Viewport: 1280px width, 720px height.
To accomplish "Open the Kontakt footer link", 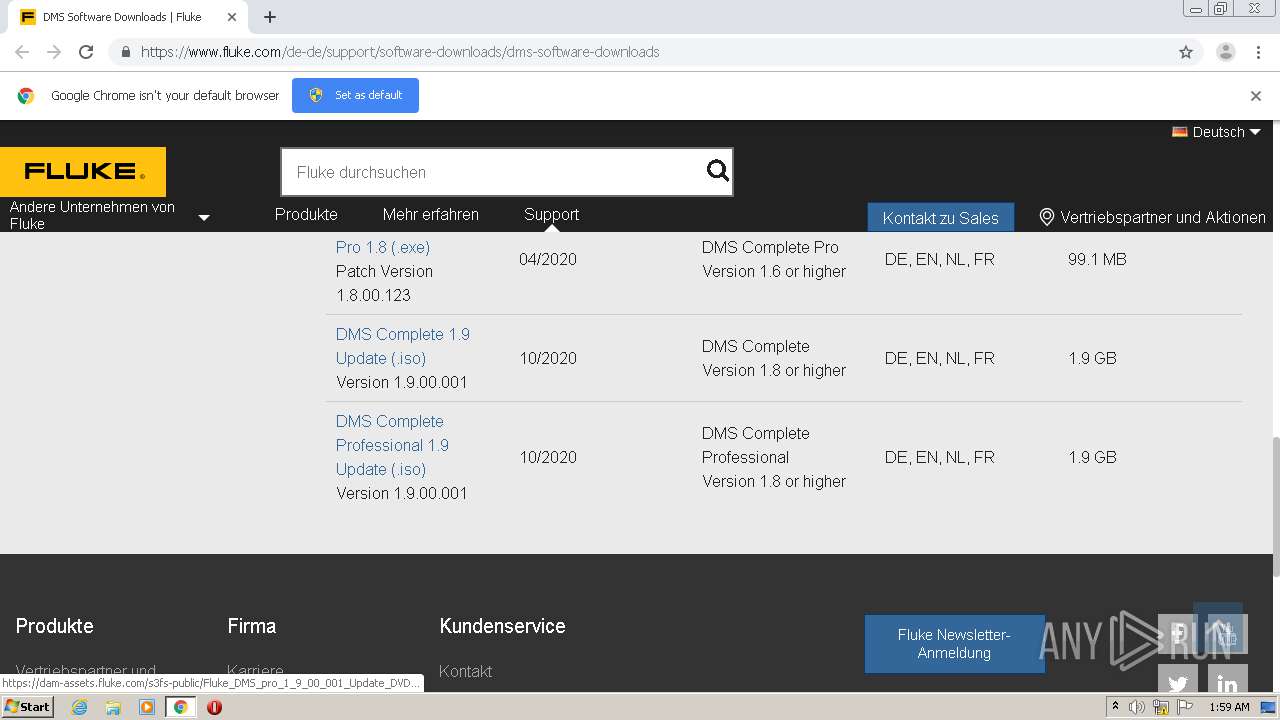I will [465, 671].
